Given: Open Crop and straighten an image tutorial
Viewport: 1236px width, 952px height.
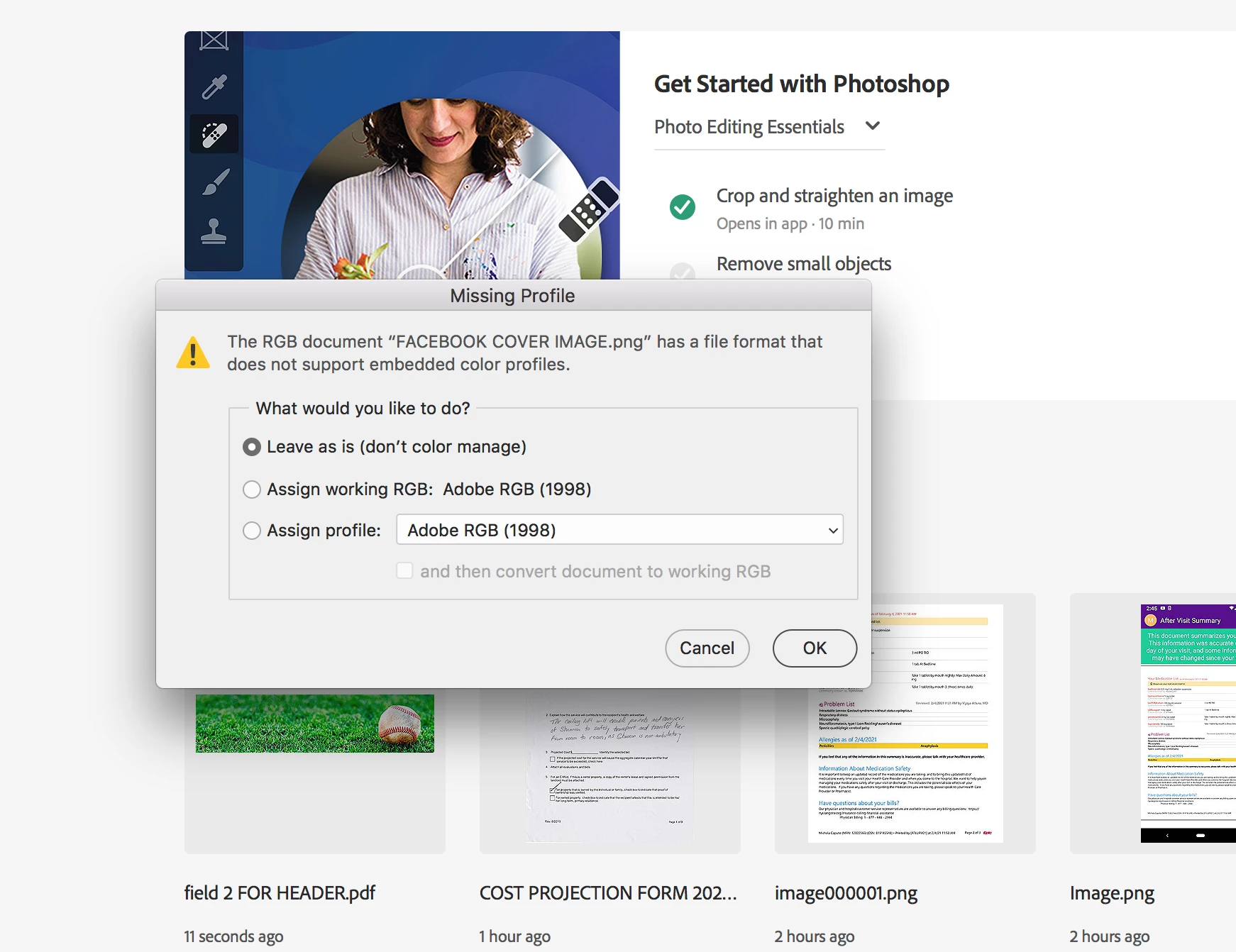Looking at the screenshot, I should pyautogui.click(x=834, y=196).
